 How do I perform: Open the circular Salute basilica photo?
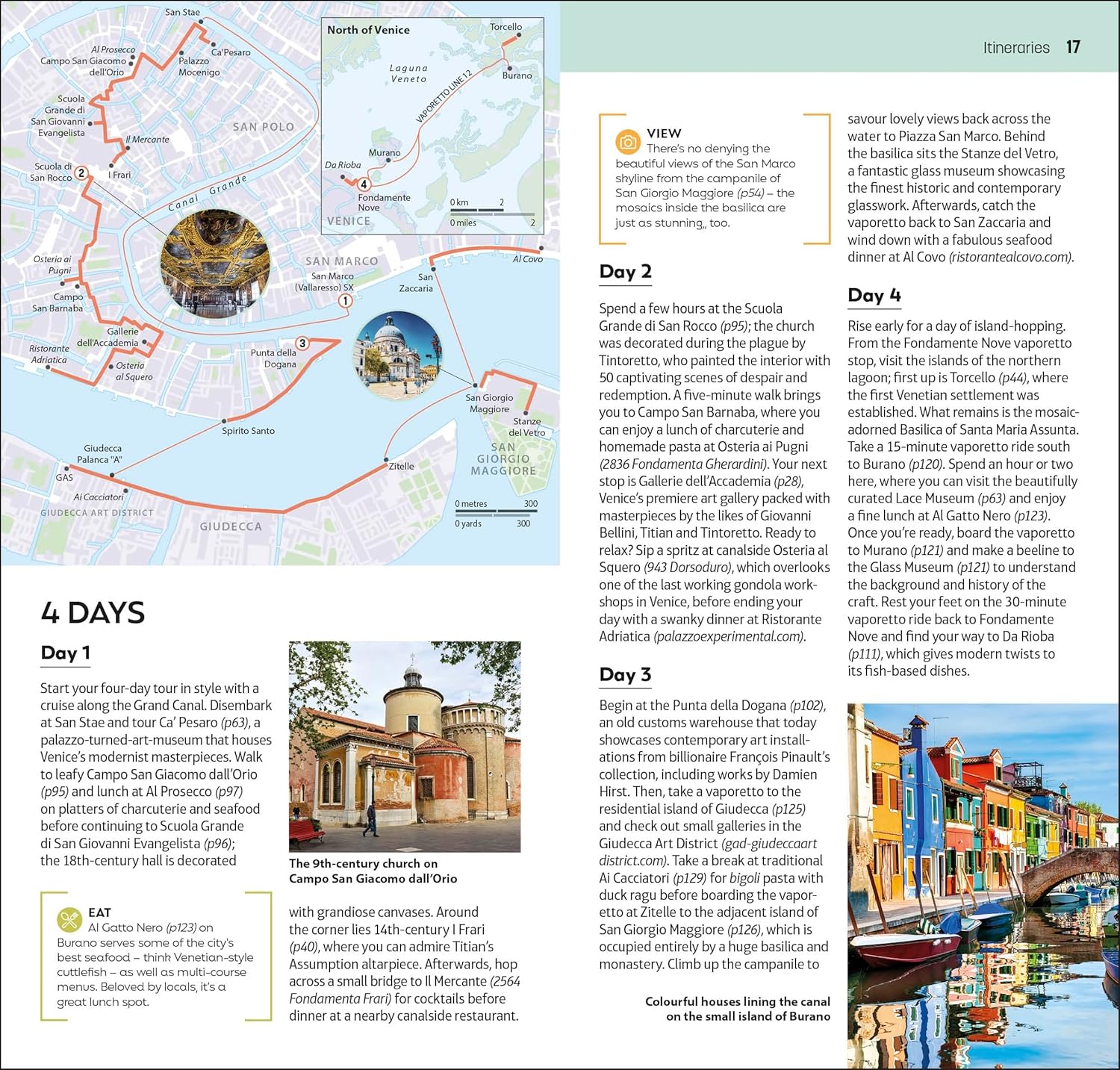pos(398,354)
